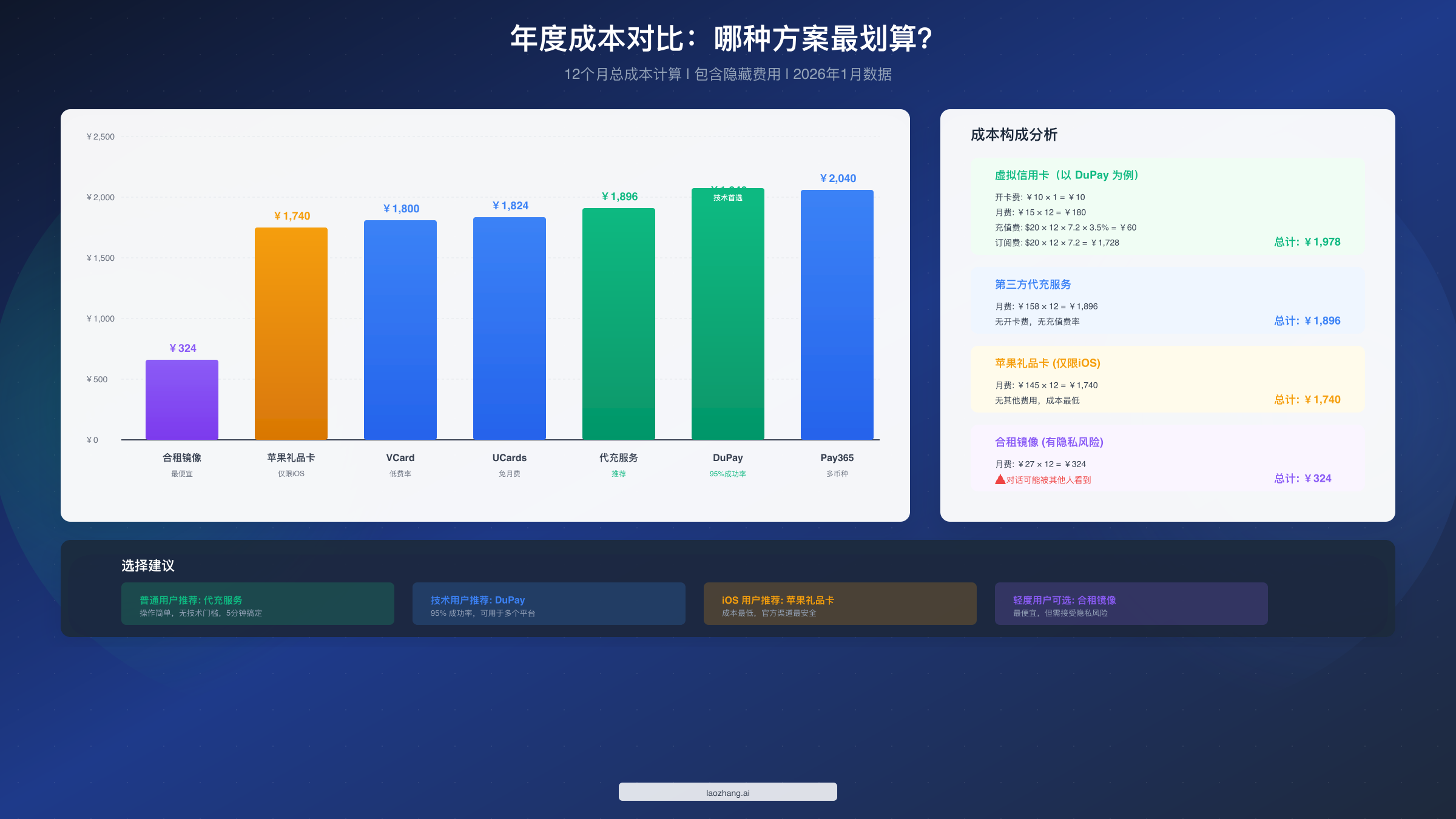The height and width of the screenshot is (819, 1456).
Task: Select the 普通用户推荐: 代充服务 recommendation card
Action: click(x=257, y=603)
